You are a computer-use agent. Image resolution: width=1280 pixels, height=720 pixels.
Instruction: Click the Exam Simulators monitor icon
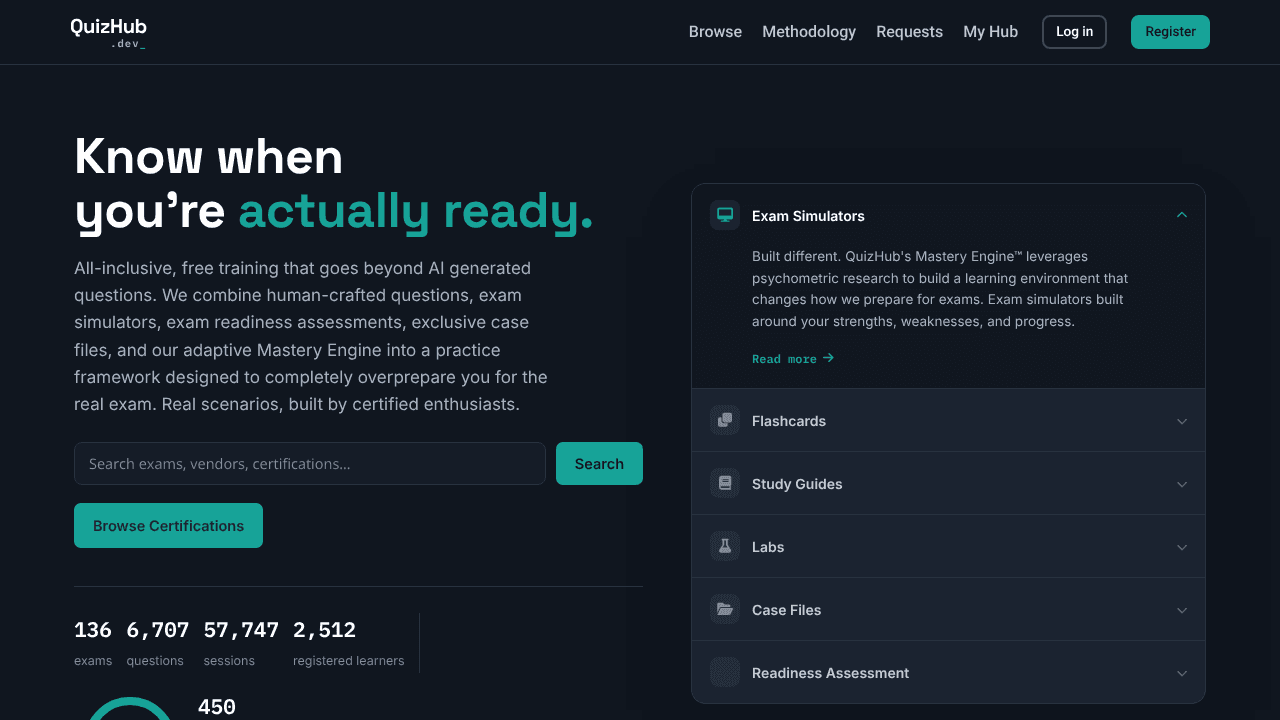coord(725,215)
